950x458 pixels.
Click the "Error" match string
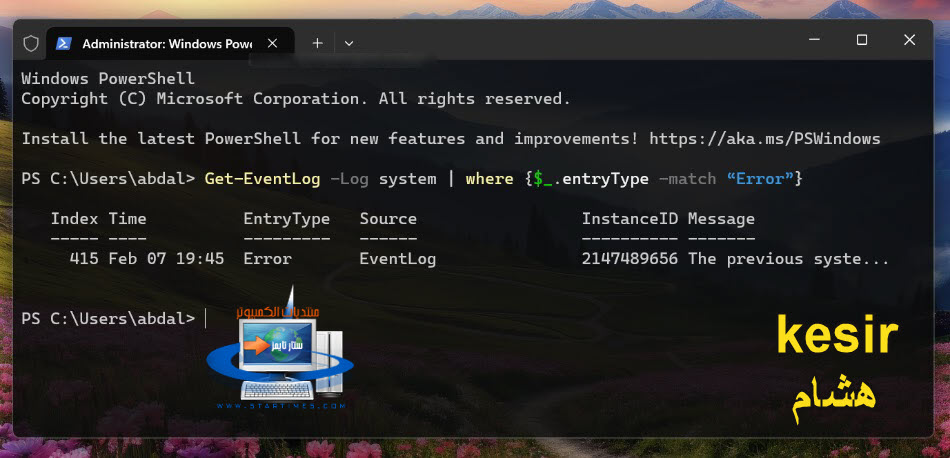pyautogui.click(x=760, y=179)
